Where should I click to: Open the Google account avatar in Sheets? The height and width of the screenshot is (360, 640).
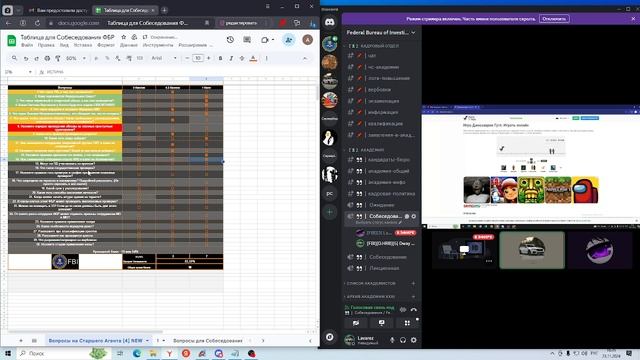[307, 40]
